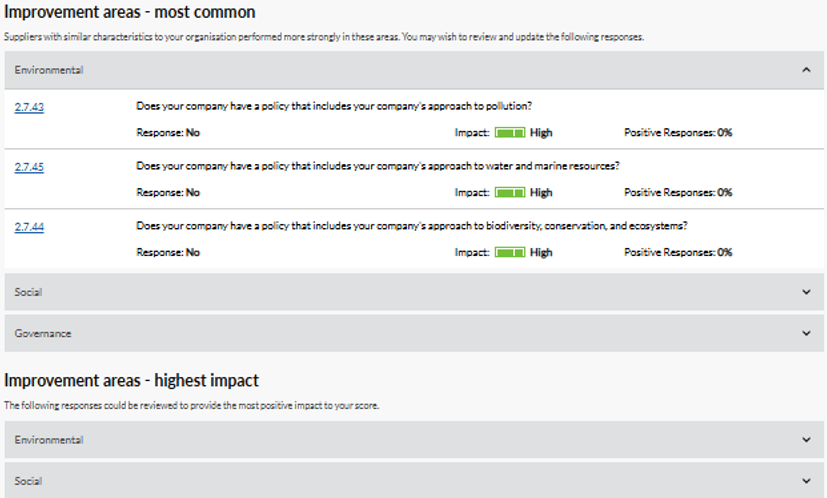Expand the Governance section chevron
827x498 pixels.
click(806, 333)
